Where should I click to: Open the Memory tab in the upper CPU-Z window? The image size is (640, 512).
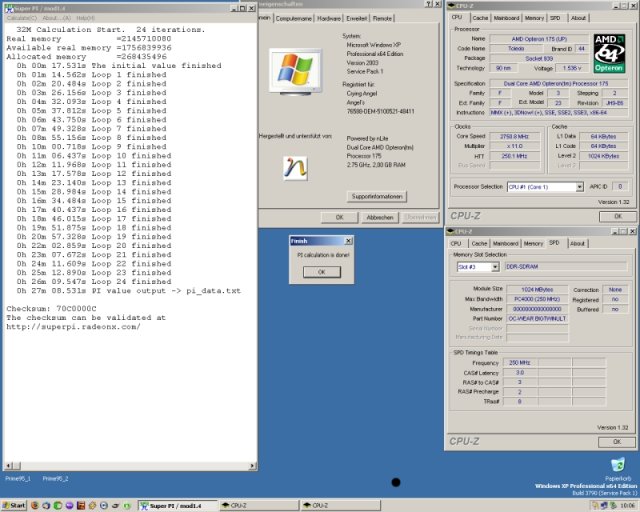tap(534, 18)
